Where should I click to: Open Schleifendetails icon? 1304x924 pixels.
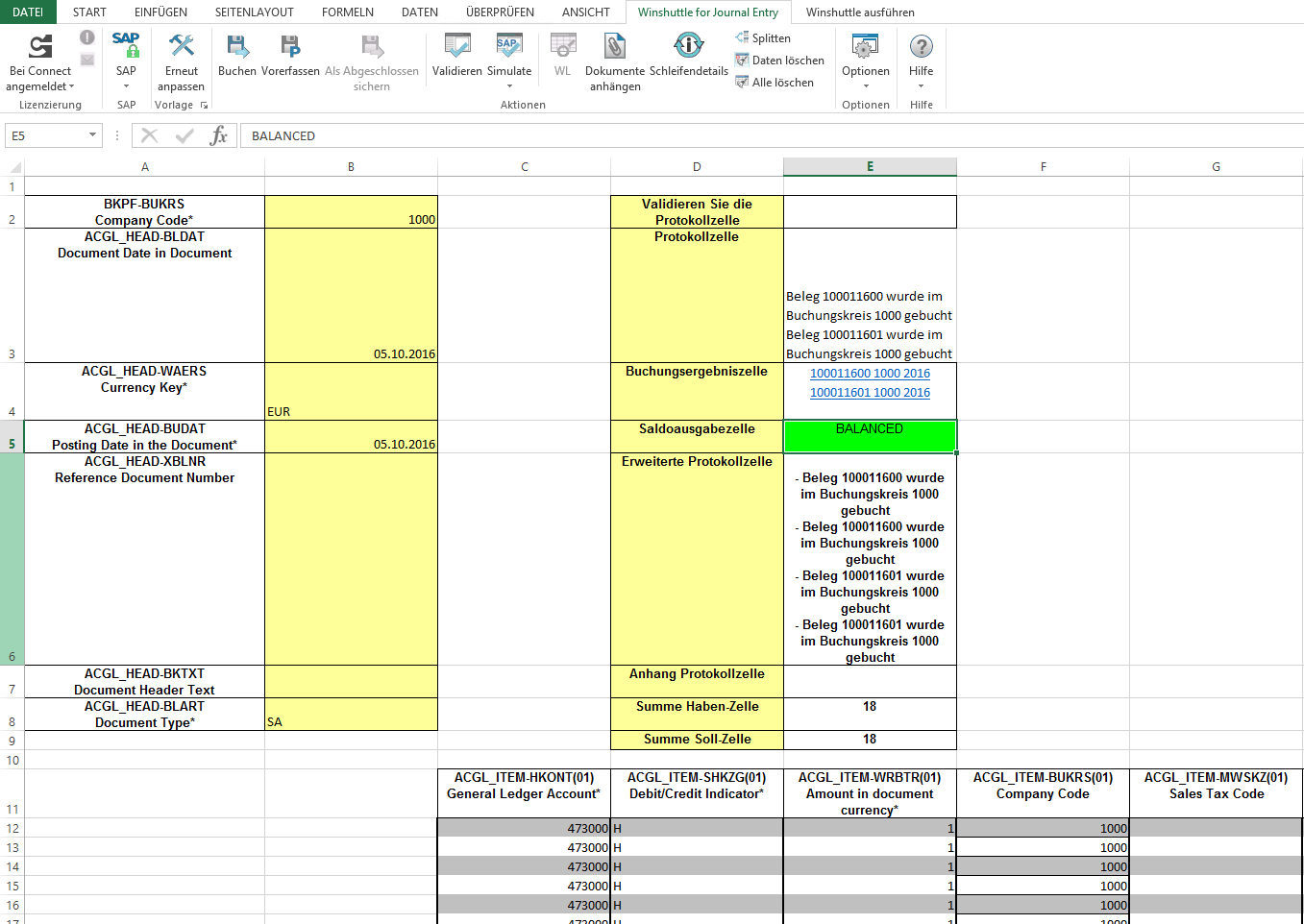point(689,45)
